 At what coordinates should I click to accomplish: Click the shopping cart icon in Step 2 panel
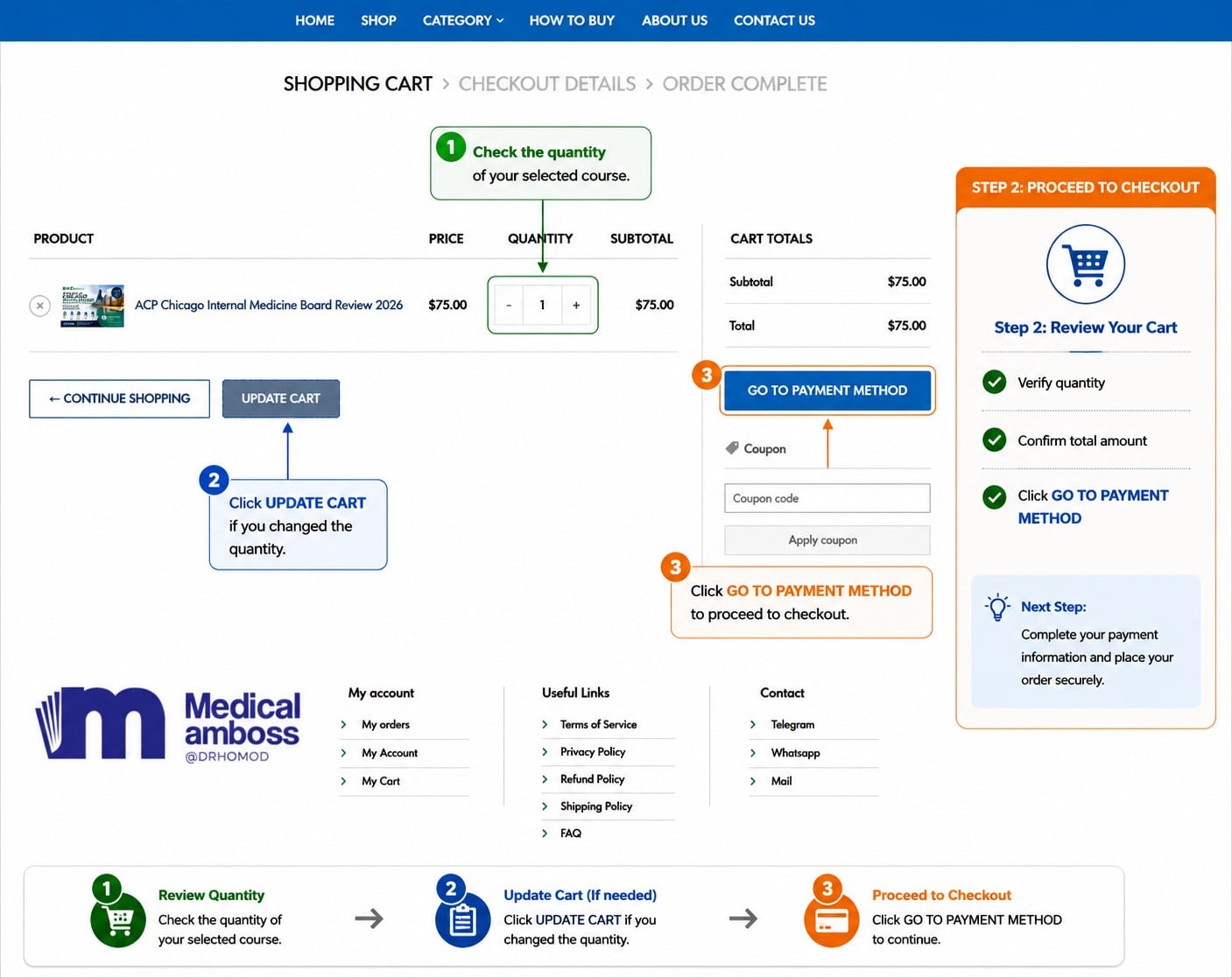[x=1085, y=264]
